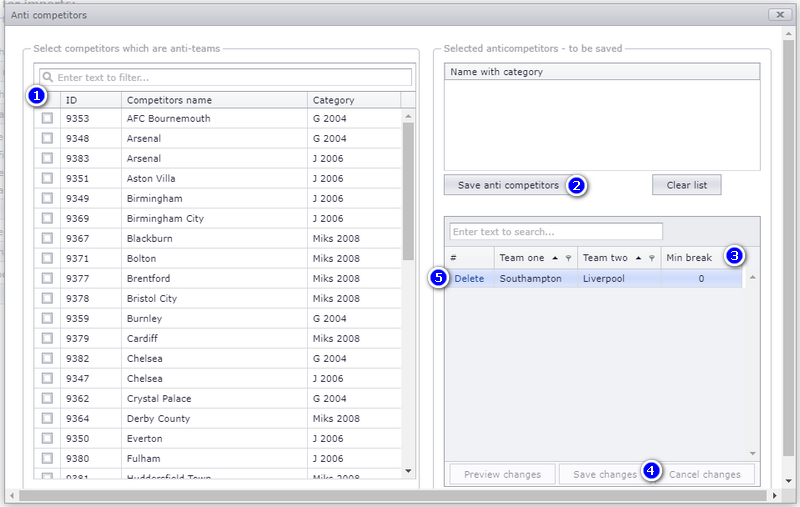
Task: Tick the checkbox for AFC Bournemouth
Action: [x=47, y=118]
